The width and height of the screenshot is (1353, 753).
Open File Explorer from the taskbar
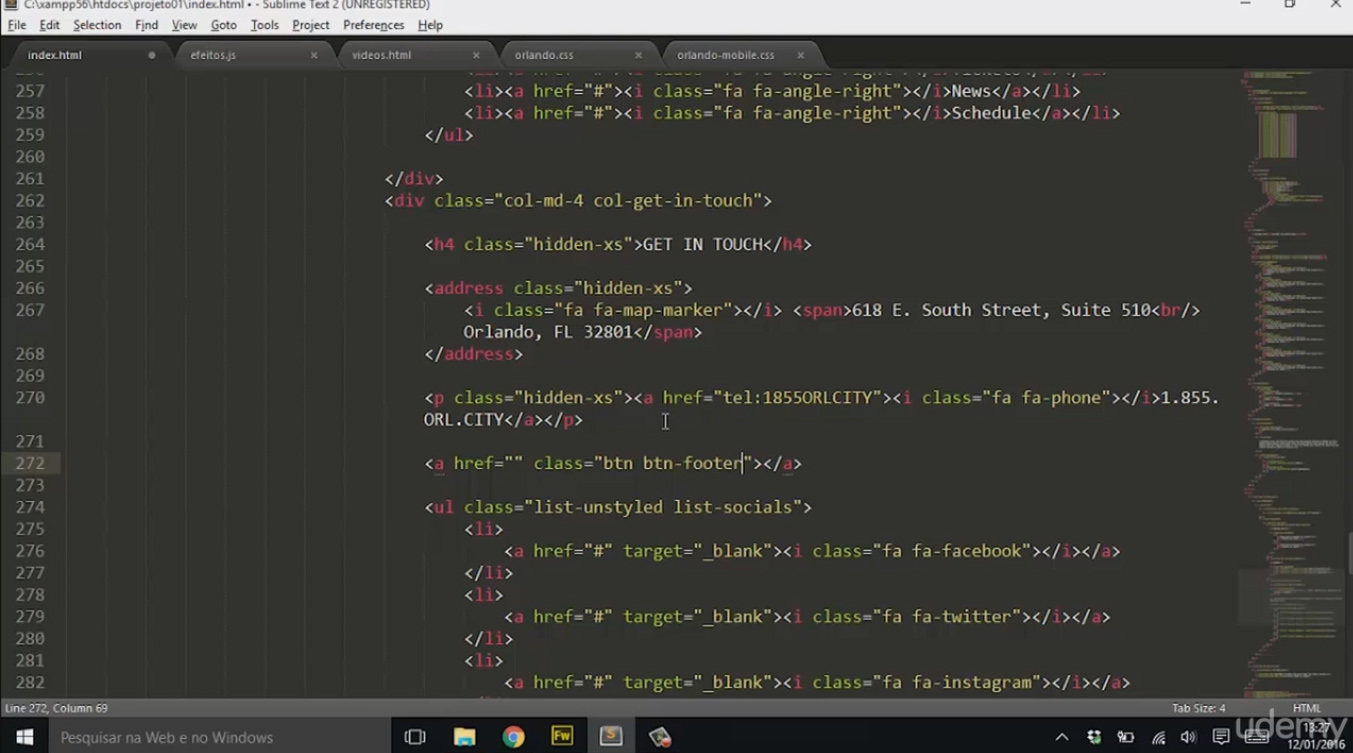464,737
